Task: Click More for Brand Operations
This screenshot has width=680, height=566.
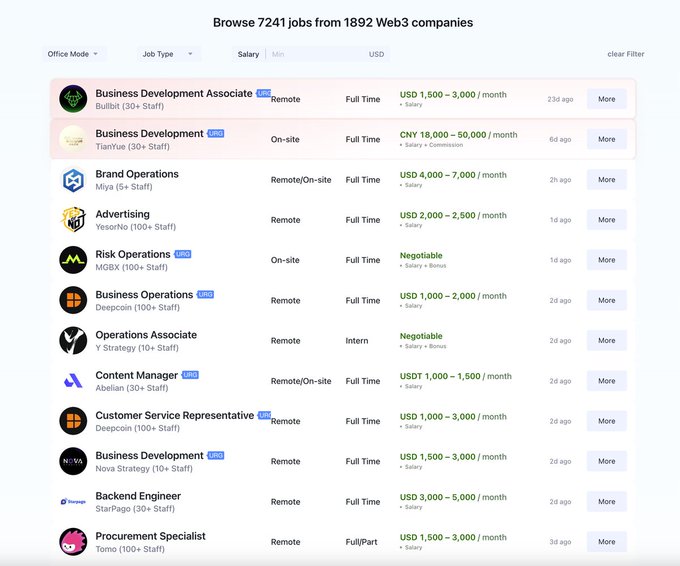Action: pos(607,180)
